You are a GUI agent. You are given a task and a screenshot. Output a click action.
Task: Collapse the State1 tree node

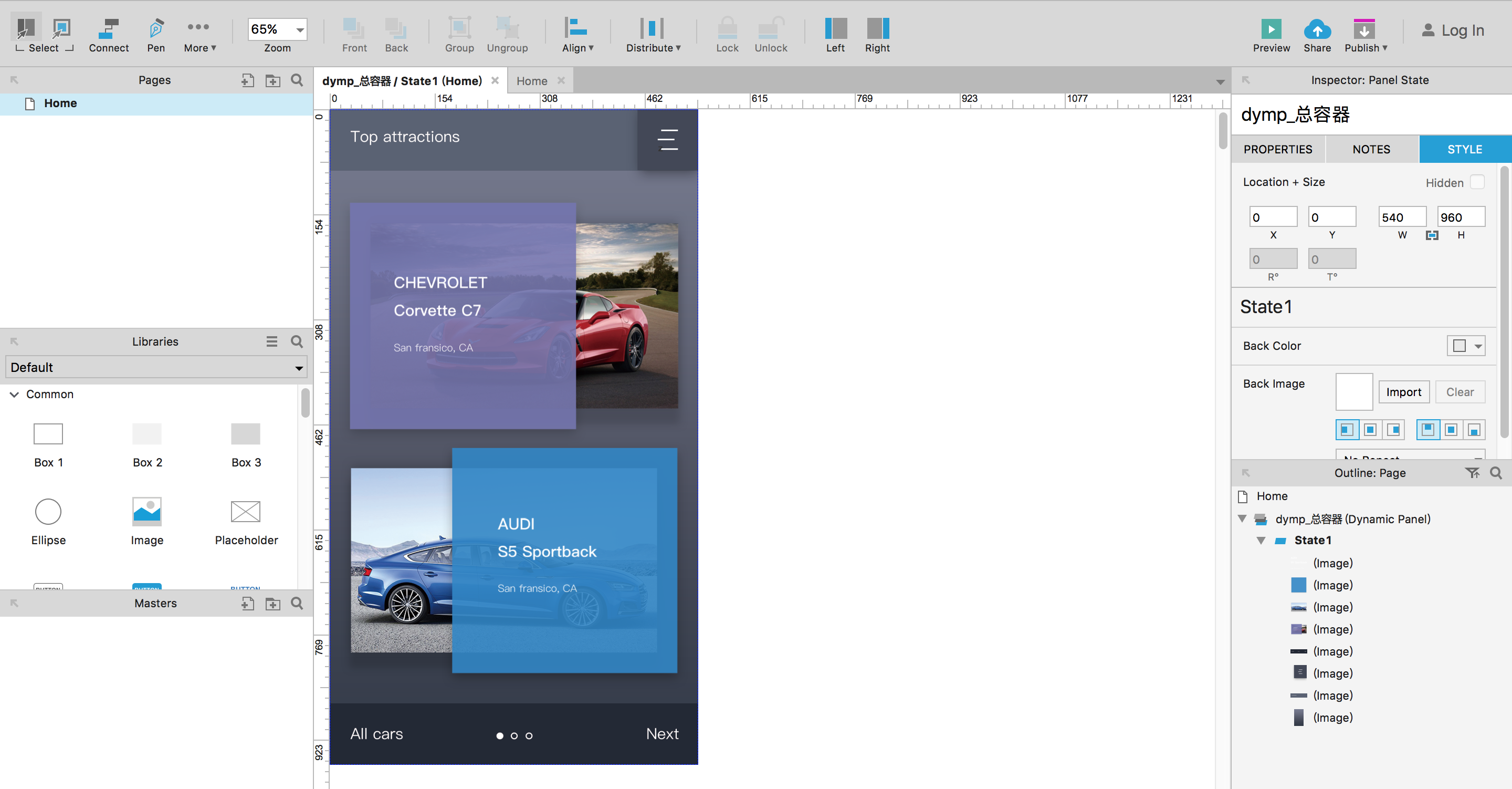click(1261, 541)
